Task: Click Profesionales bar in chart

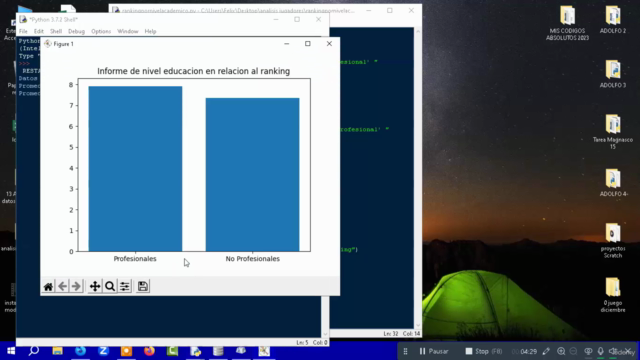Action: click(135, 169)
